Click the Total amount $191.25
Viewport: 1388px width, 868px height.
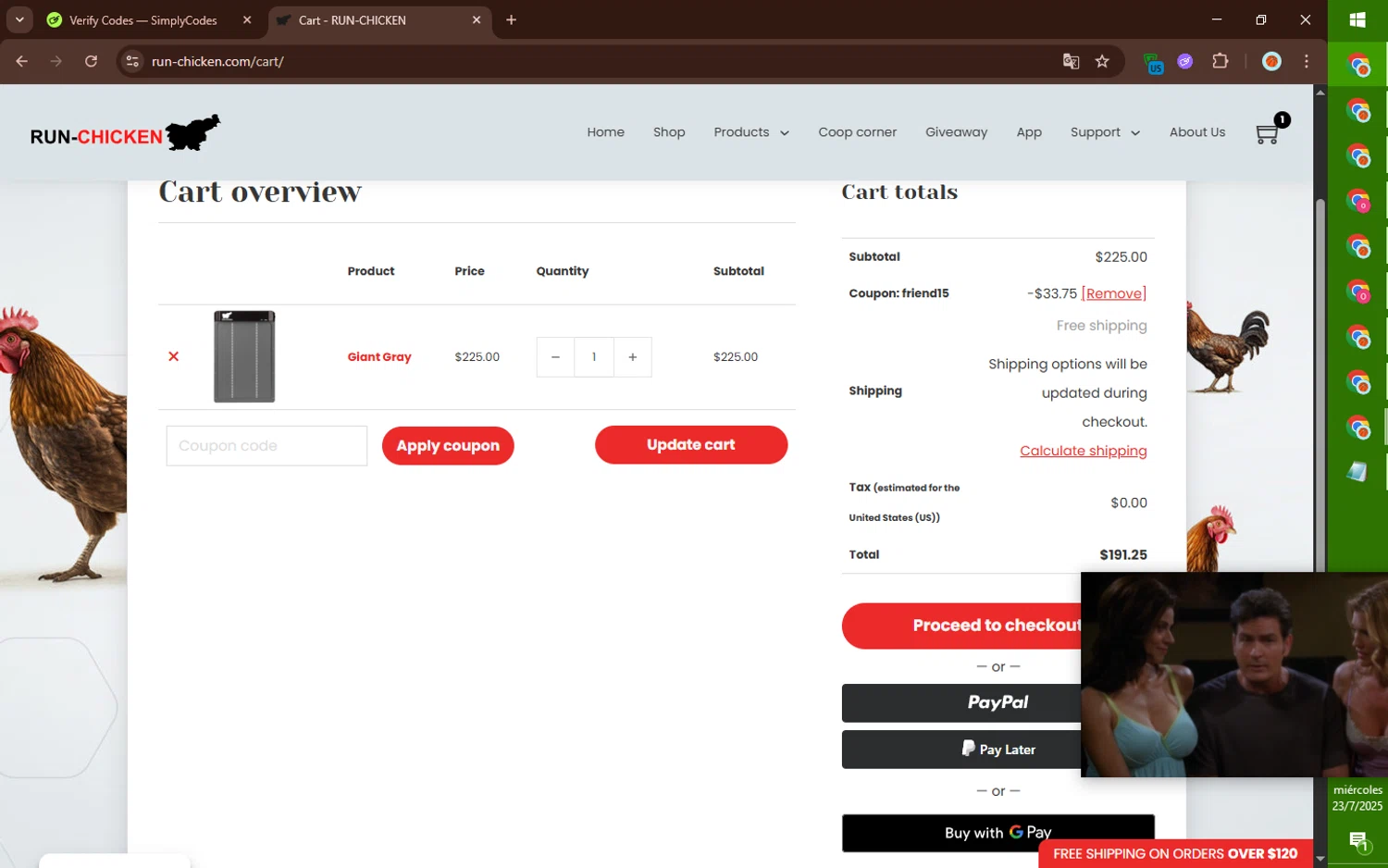pyautogui.click(x=1122, y=555)
